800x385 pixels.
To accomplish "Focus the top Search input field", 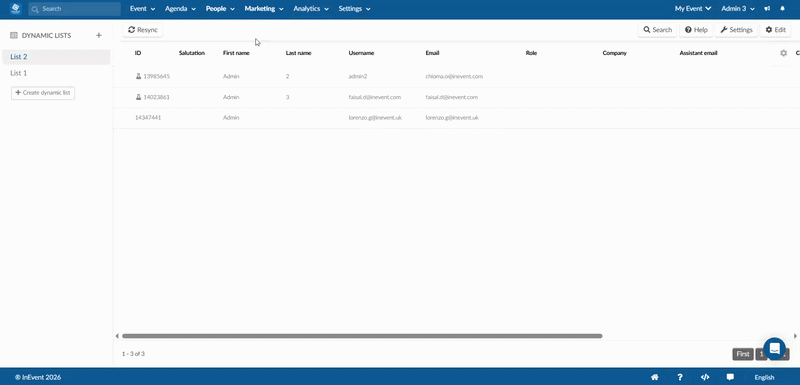I will pos(74,9).
